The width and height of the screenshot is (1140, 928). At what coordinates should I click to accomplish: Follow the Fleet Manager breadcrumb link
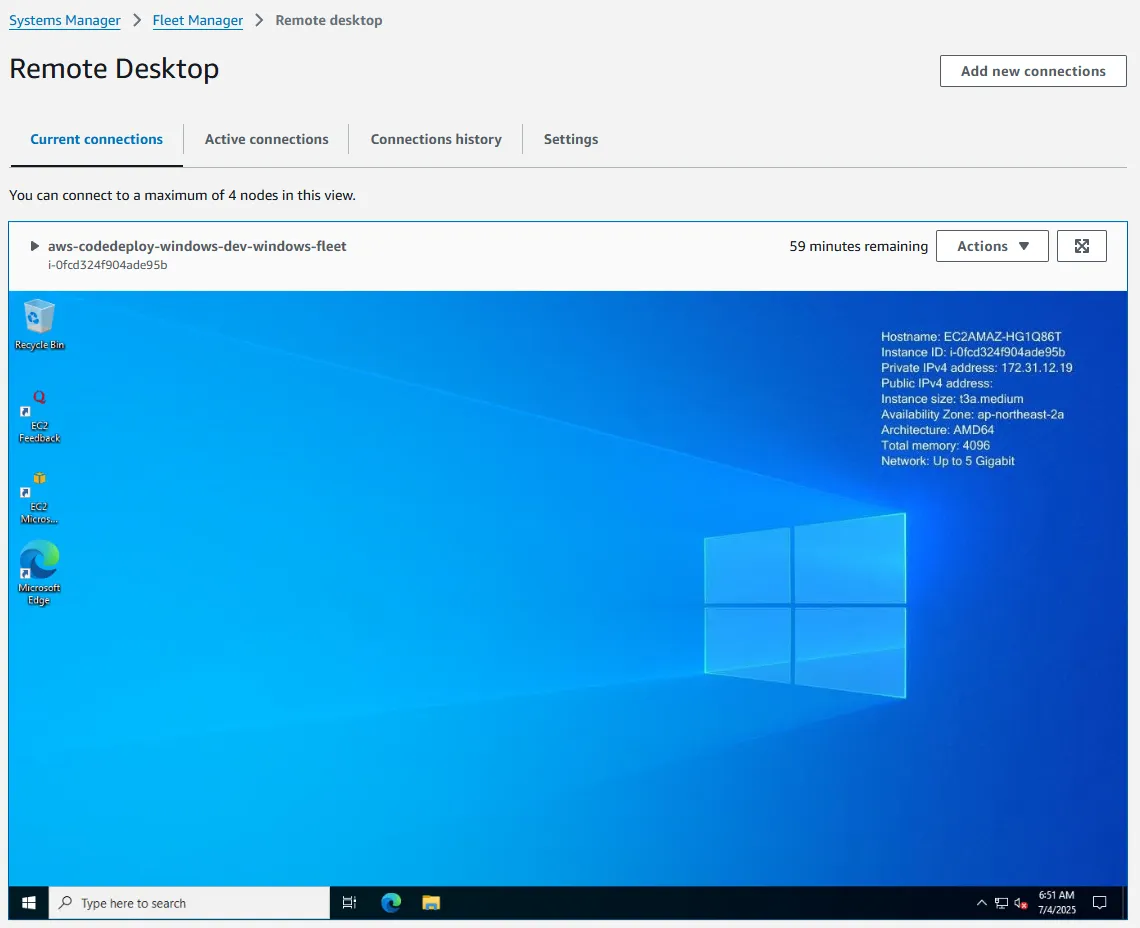coord(197,20)
